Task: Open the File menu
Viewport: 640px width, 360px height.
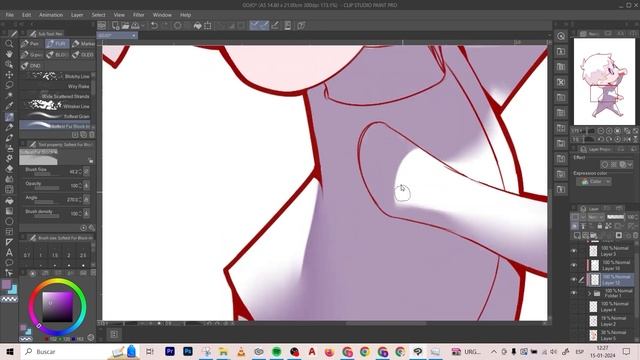Action: pyautogui.click(x=9, y=15)
